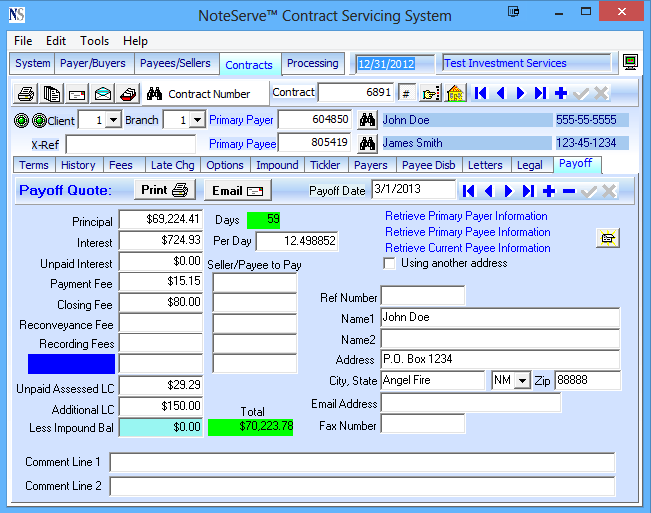Viewport: 651px width, 513px height.
Task: Click the open envelope icon in toolbar
Action: point(102,94)
